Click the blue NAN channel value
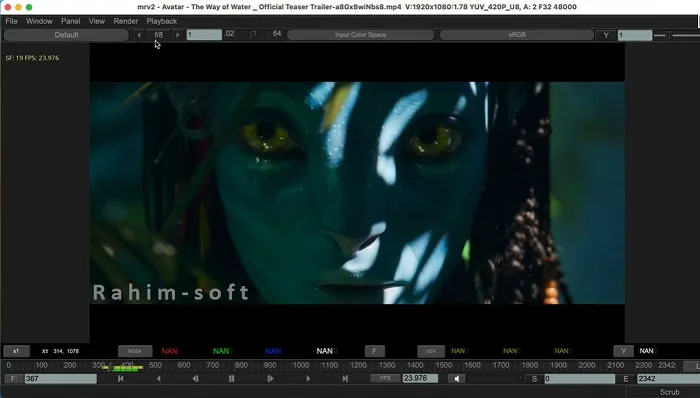700x398 pixels. tap(273, 351)
